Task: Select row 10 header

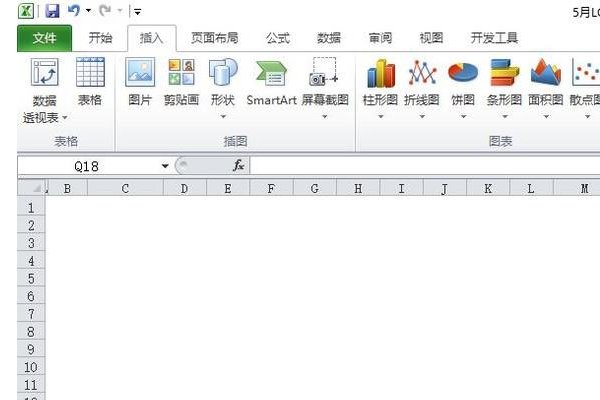Action: 31,367
